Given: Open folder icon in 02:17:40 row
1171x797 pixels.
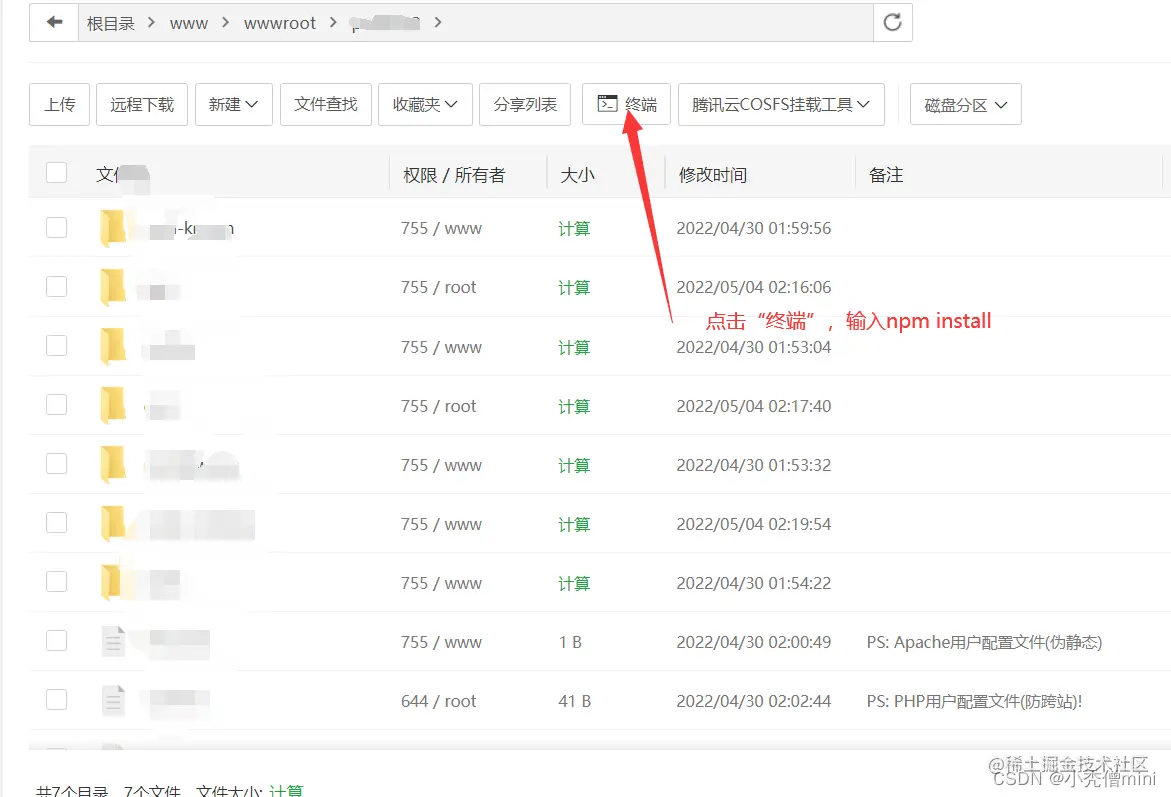Looking at the screenshot, I should pyautogui.click(x=113, y=405).
